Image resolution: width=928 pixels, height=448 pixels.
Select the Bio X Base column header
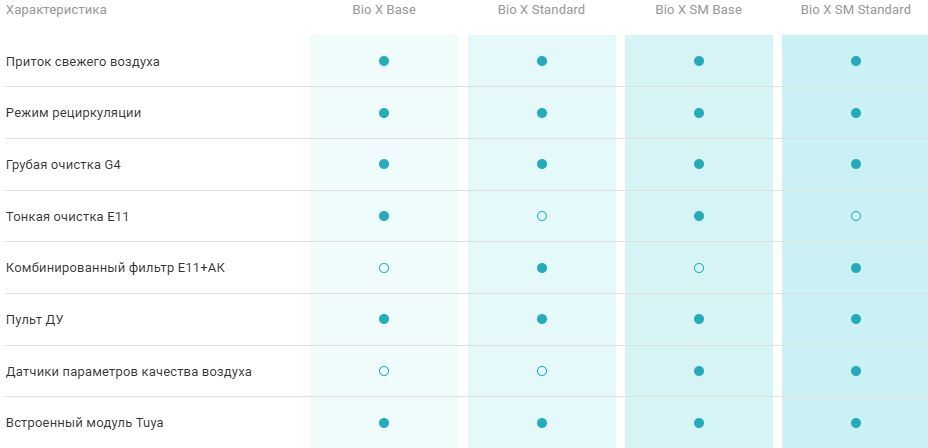click(x=384, y=10)
